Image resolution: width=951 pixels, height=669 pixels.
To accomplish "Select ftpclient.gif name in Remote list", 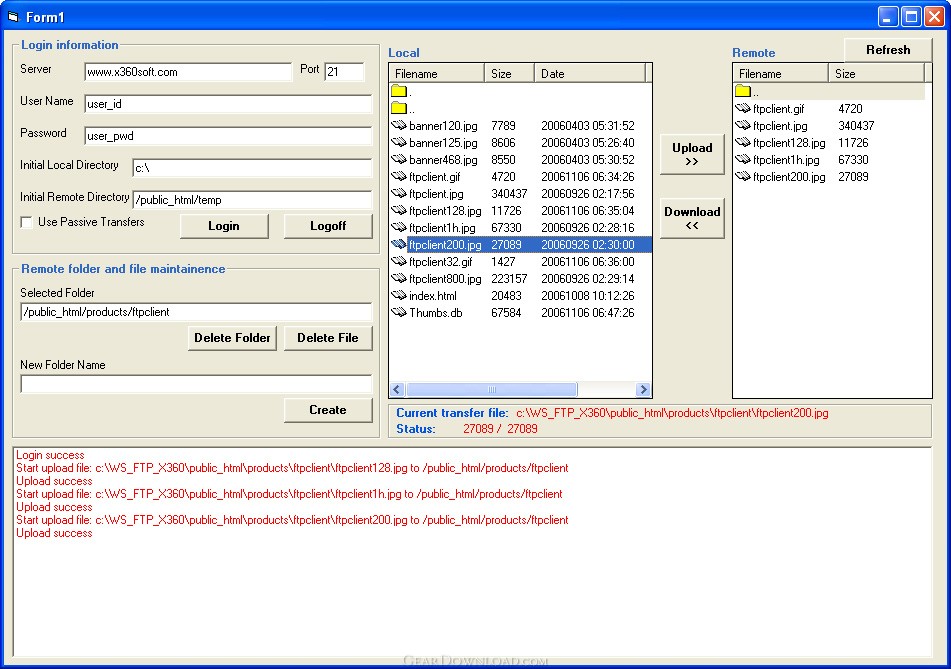I will tap(779, 109).
